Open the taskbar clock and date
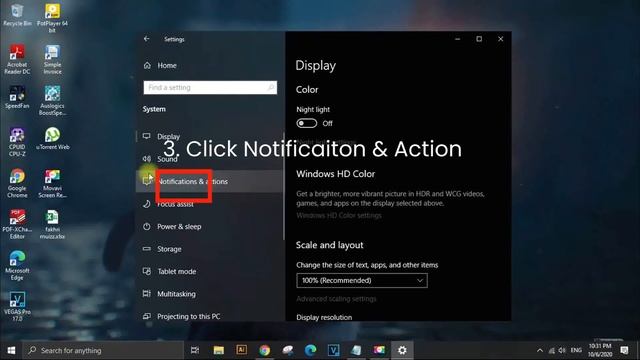The image size is (640, 360). [600, 350]
